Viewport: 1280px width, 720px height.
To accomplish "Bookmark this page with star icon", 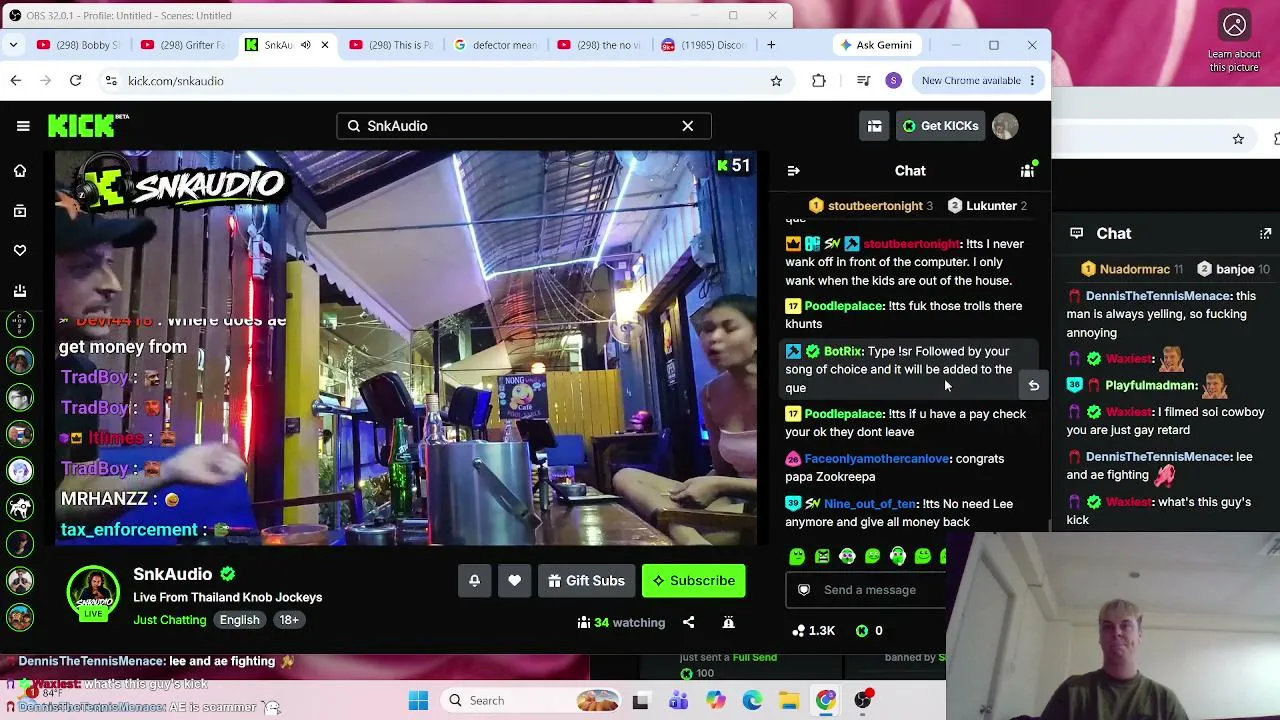I will point(776,81).
